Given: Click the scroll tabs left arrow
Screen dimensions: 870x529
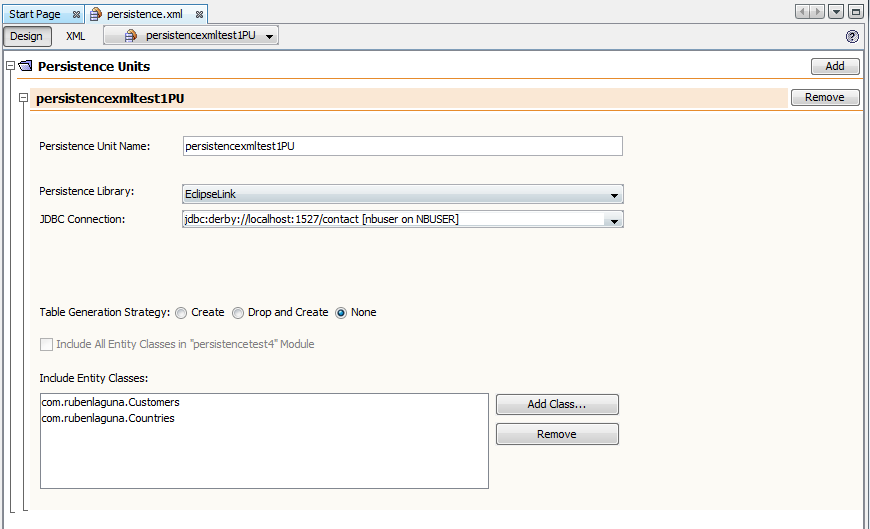Looking at the screenshot, I should 802,12.
